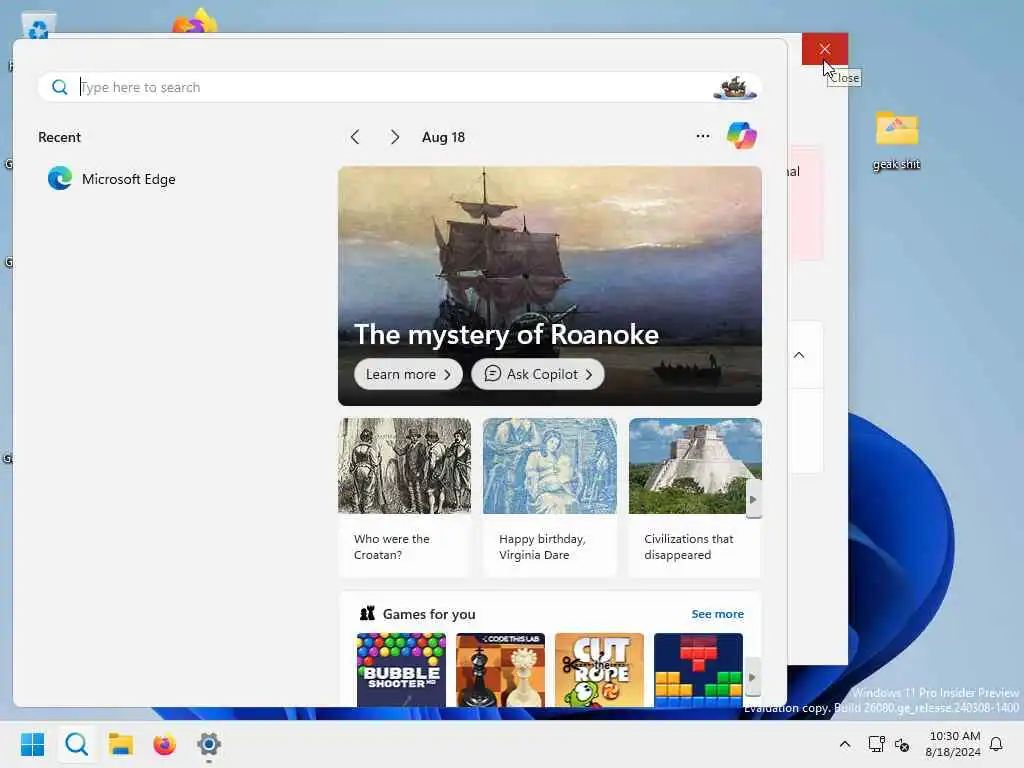This screenshot has width=1024, height=768.
Task: Open Microsoft Edge from Recent list
Action: (112, 179)
